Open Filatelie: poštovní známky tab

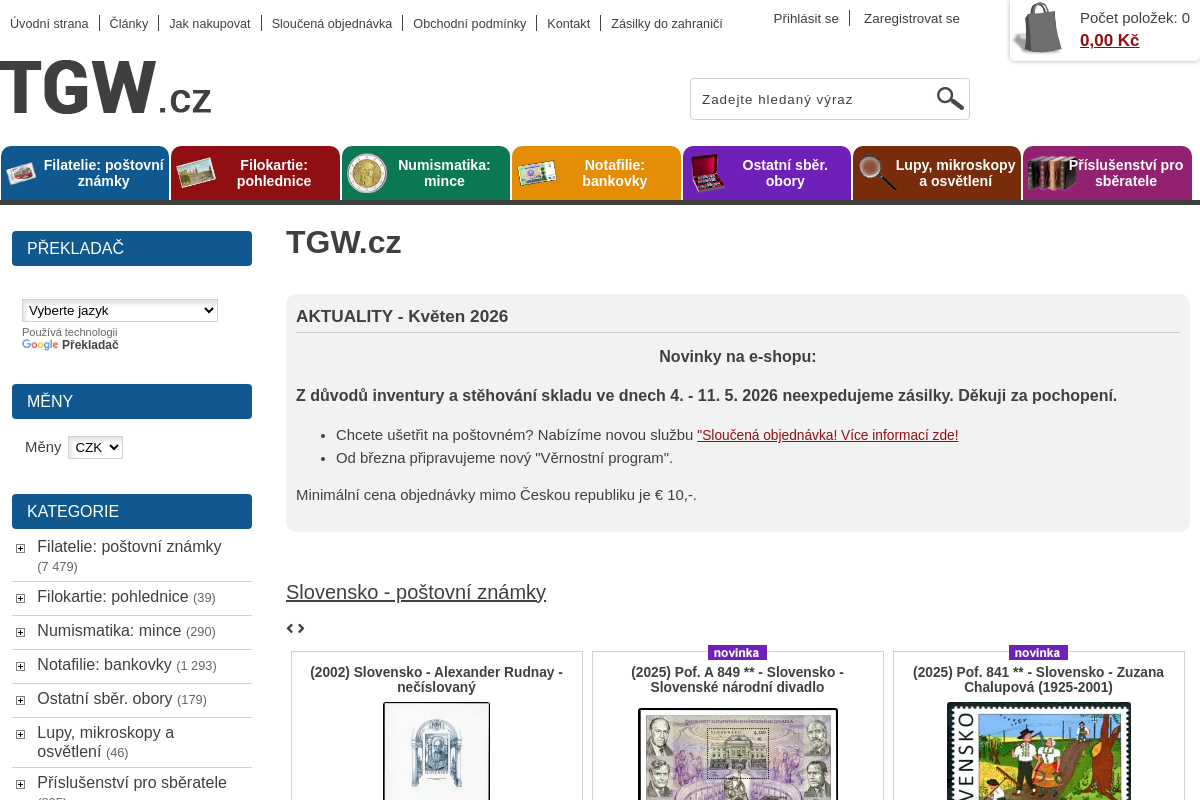point(85,173)
